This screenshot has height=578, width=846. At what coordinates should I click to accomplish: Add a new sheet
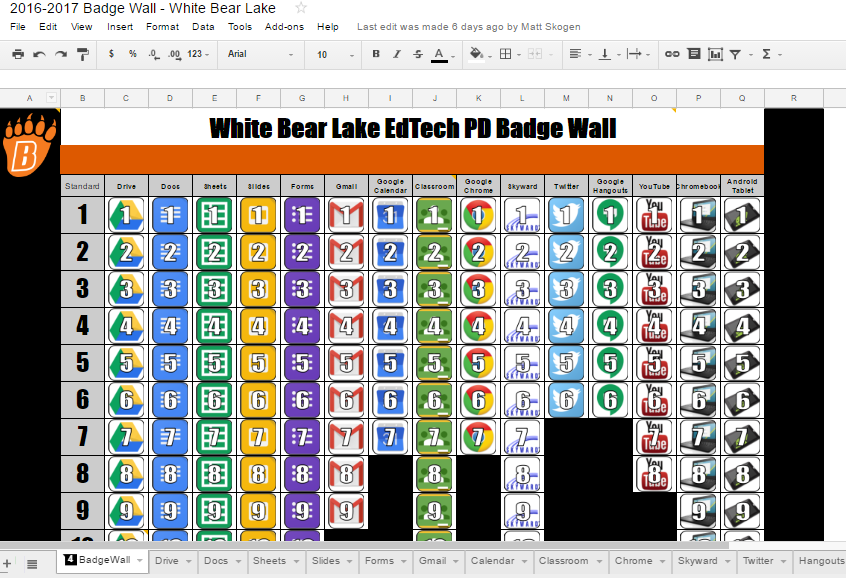[7, 564]
